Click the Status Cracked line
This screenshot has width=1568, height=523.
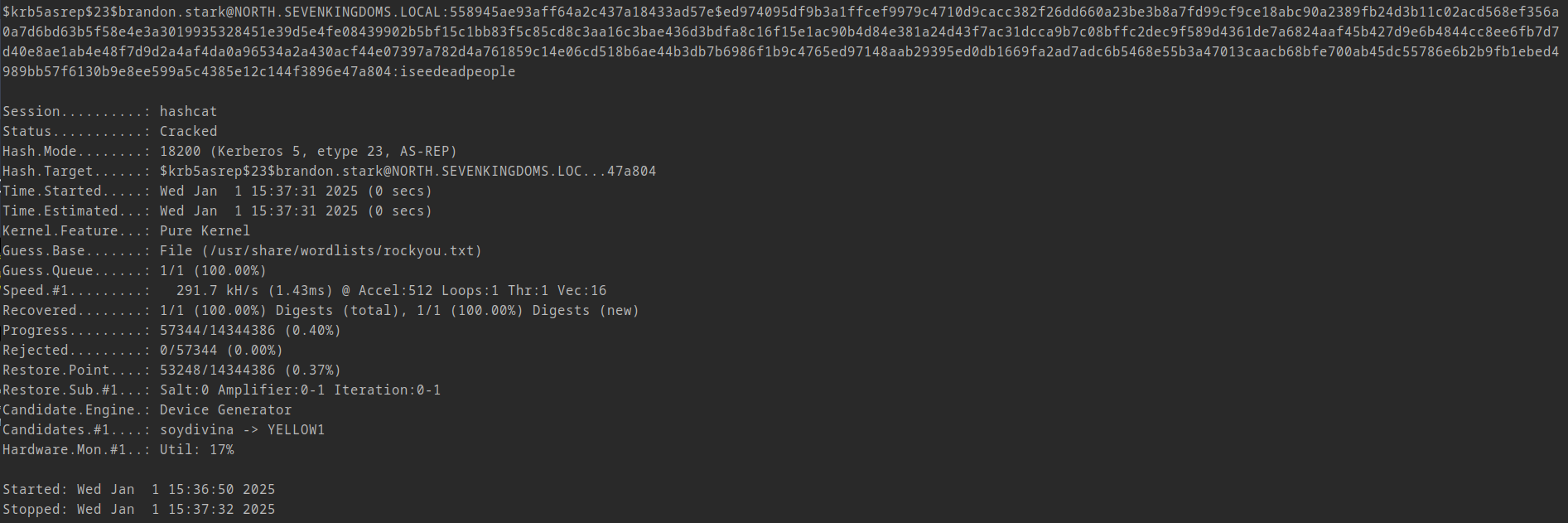(x=110, y=132)
